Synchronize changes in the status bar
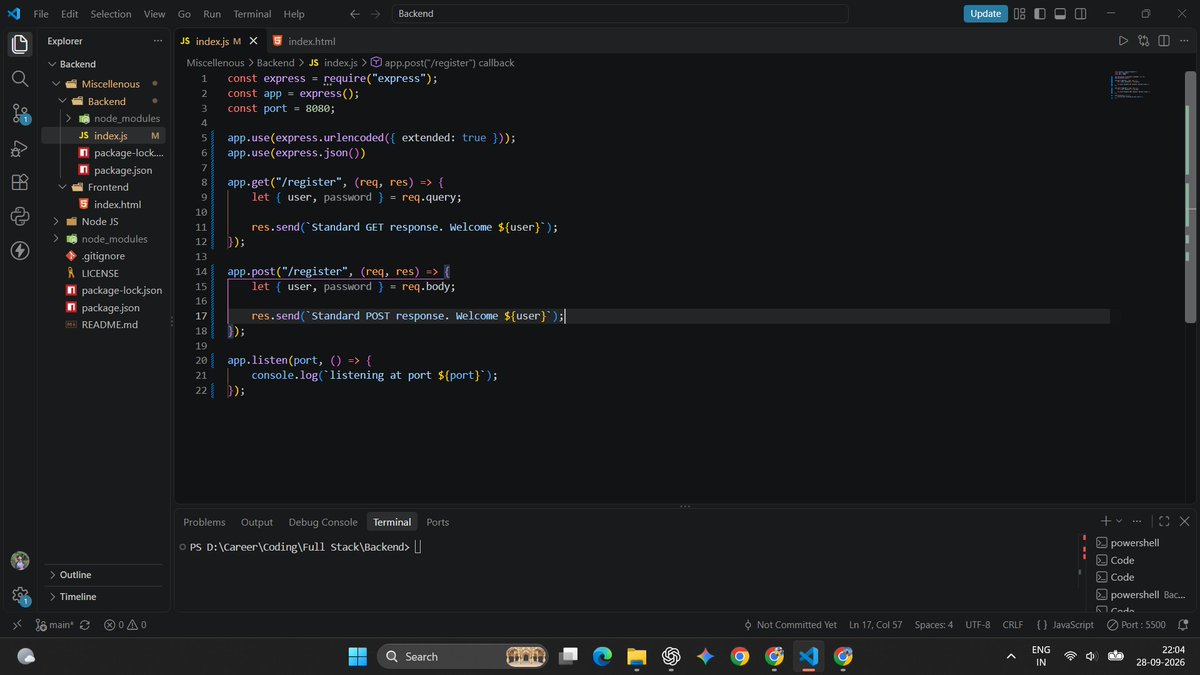The width and height of the screenshot is (1200, 675). [x=84, y=624]
